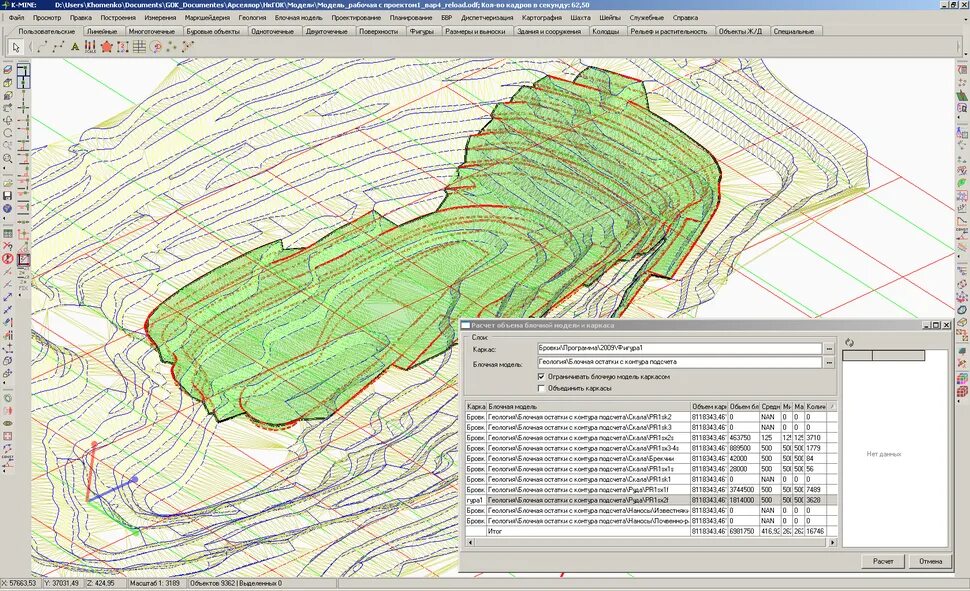The height and width of the screenshot is (591, 970).
Task: Click the magnifier zoom icon in left toolbar
Action: point(7,158)
